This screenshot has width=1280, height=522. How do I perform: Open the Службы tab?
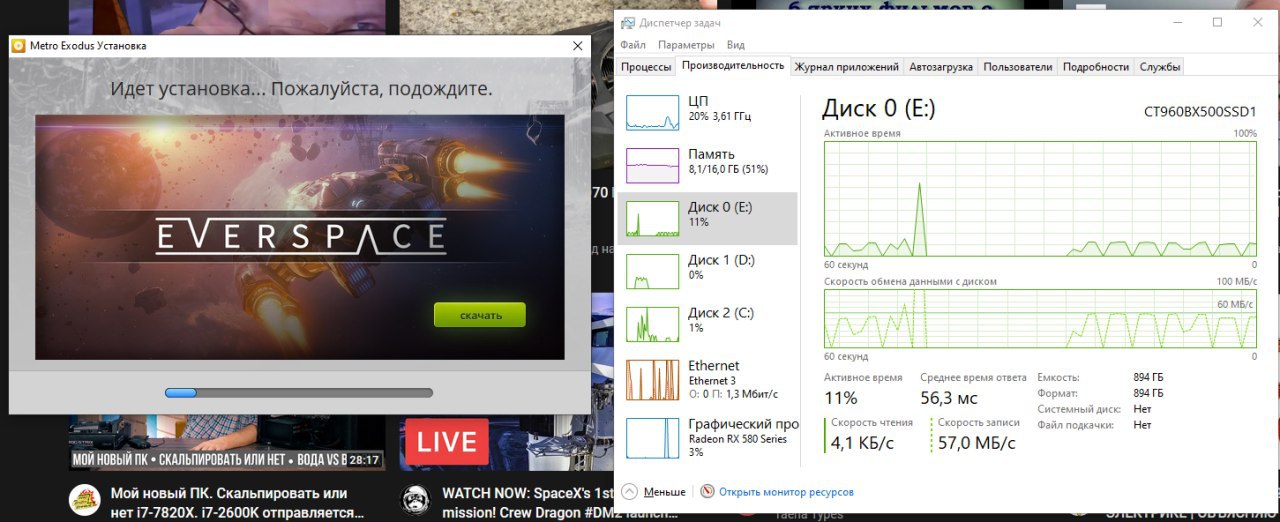click(1160, 67)
